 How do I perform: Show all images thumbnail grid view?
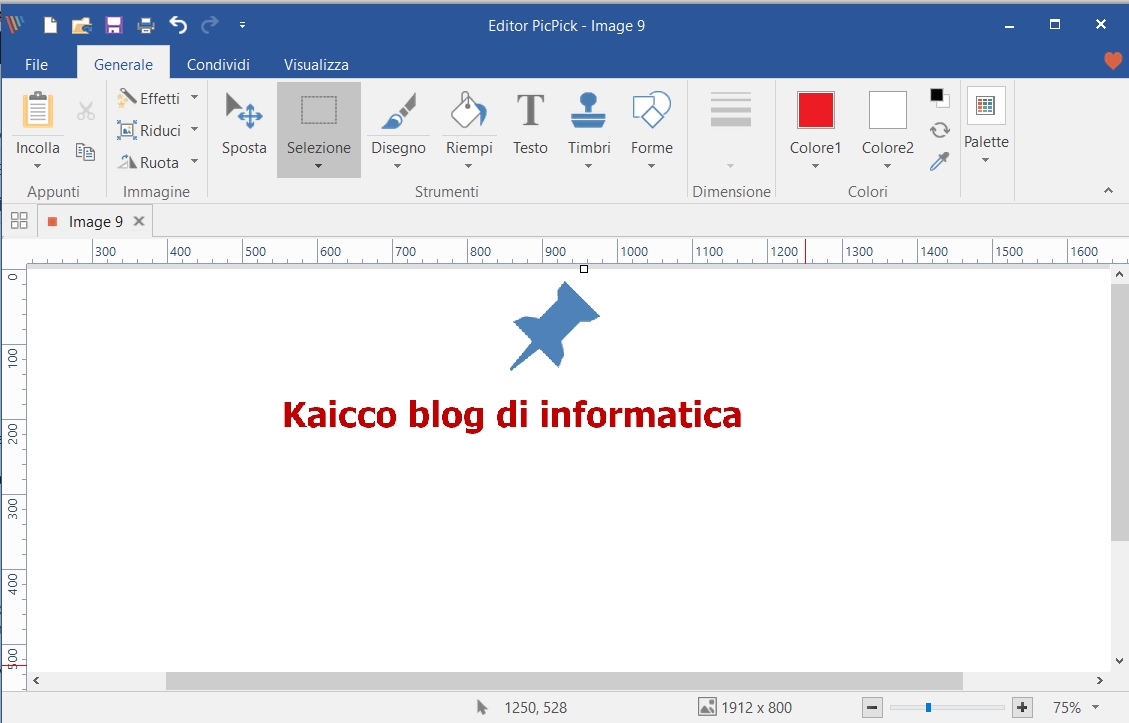[19, 221]
